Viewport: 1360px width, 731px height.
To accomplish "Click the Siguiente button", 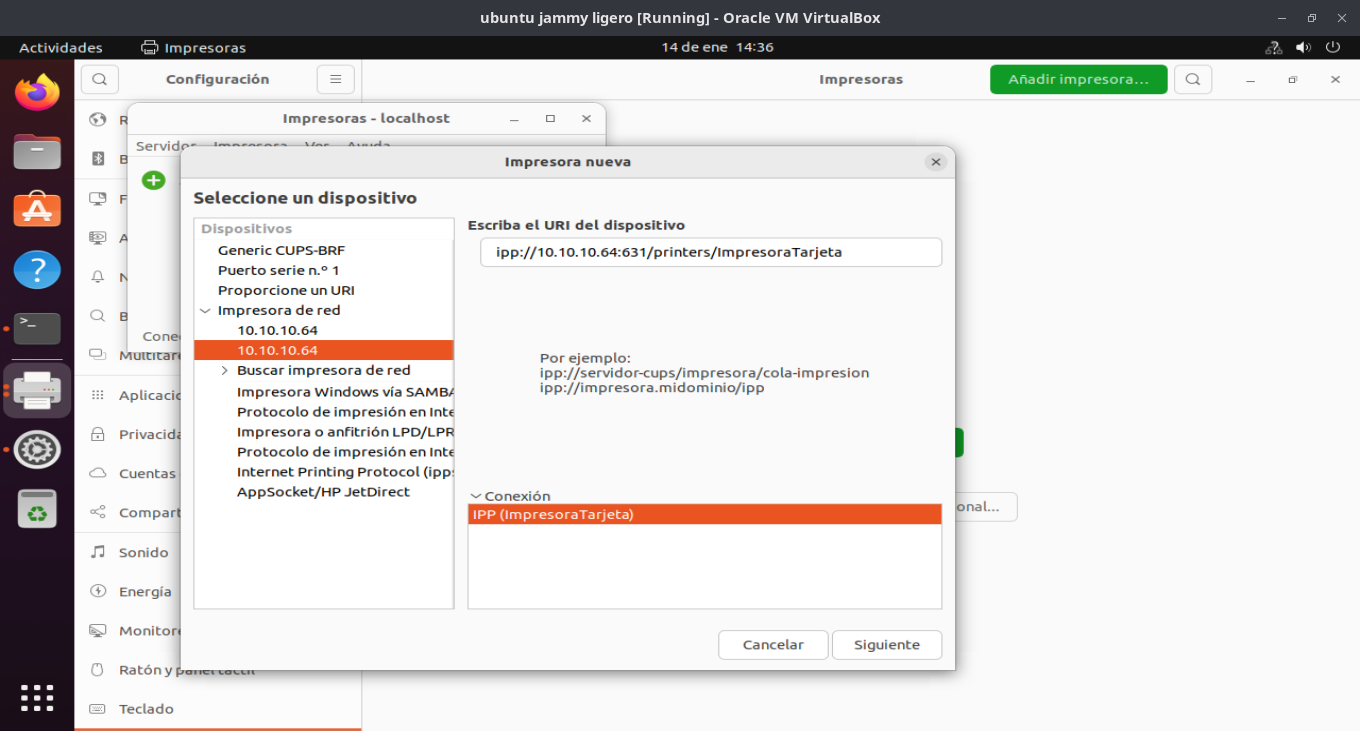I will point(886,645).
